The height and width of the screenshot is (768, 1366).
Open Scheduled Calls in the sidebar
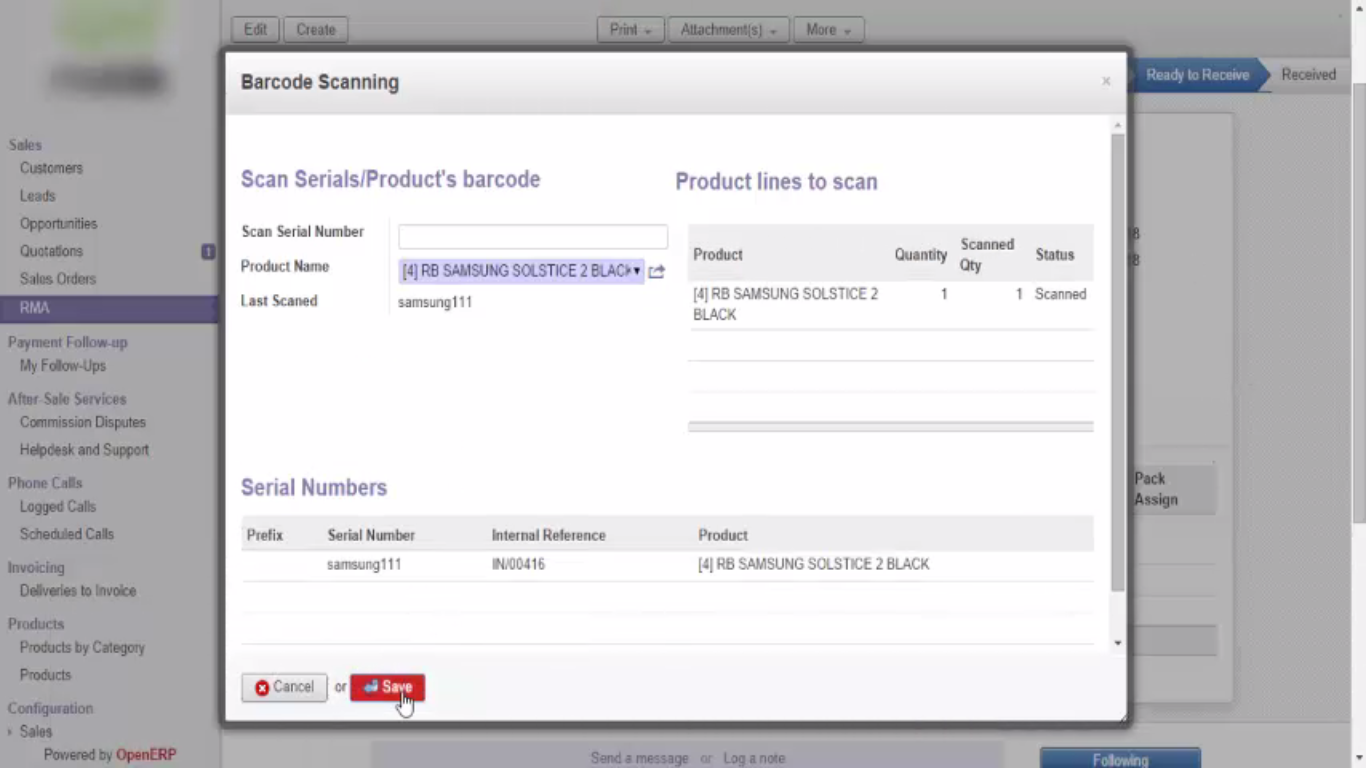click(67, 534)
